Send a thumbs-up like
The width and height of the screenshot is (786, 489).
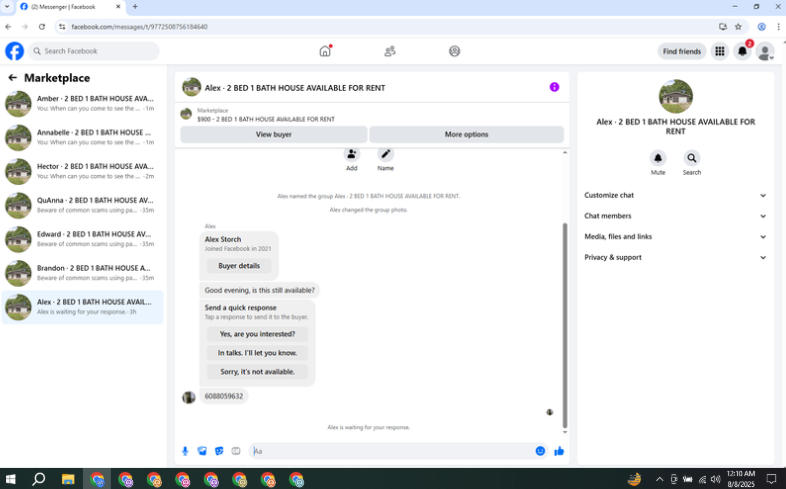point(559,451)
